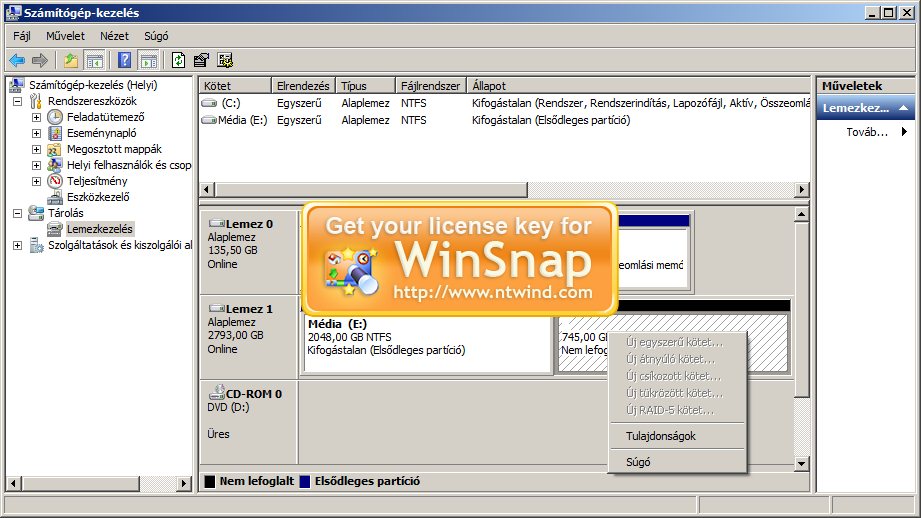The image size is (921, 518).
Task: Click the Megosztott mappák icon
Action: tap(55, 149)
